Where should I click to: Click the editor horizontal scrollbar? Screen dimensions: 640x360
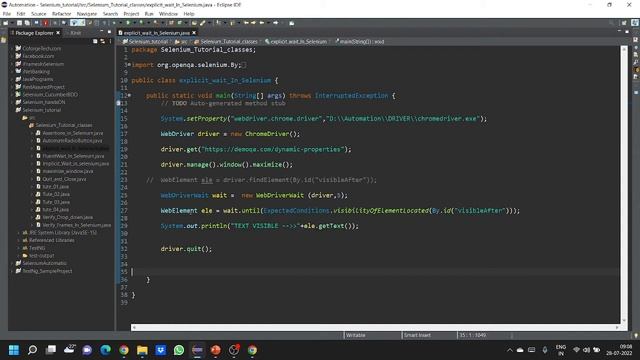(375, 327)
